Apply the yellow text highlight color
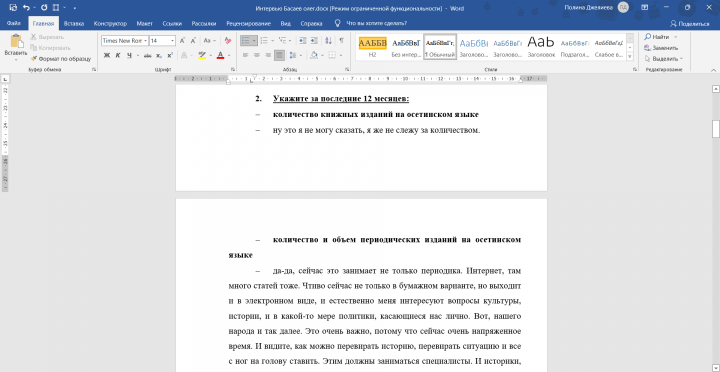This screenshot has height=372, width=720. tap(202, 55)
